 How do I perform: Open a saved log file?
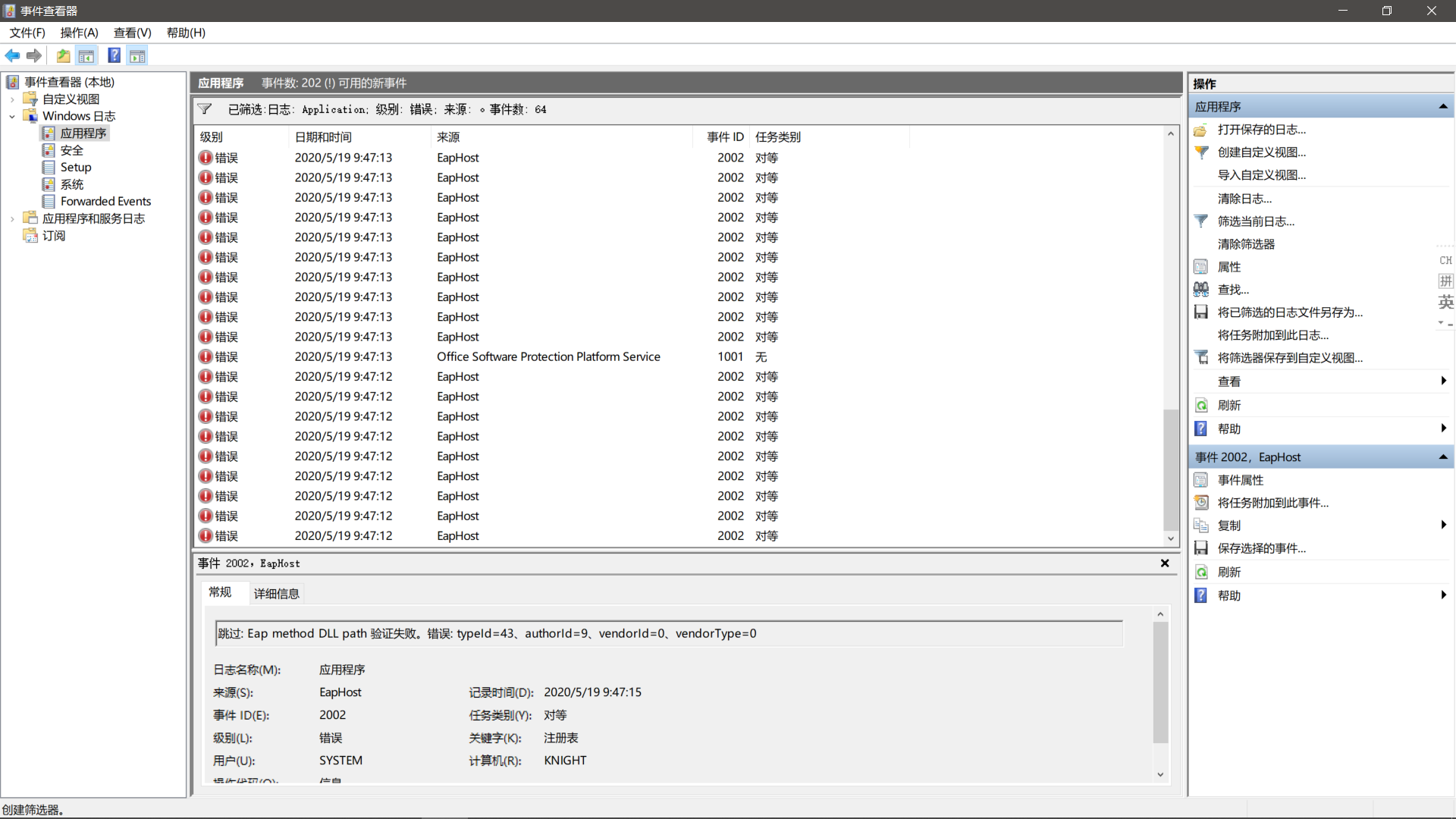(1261, 130)
